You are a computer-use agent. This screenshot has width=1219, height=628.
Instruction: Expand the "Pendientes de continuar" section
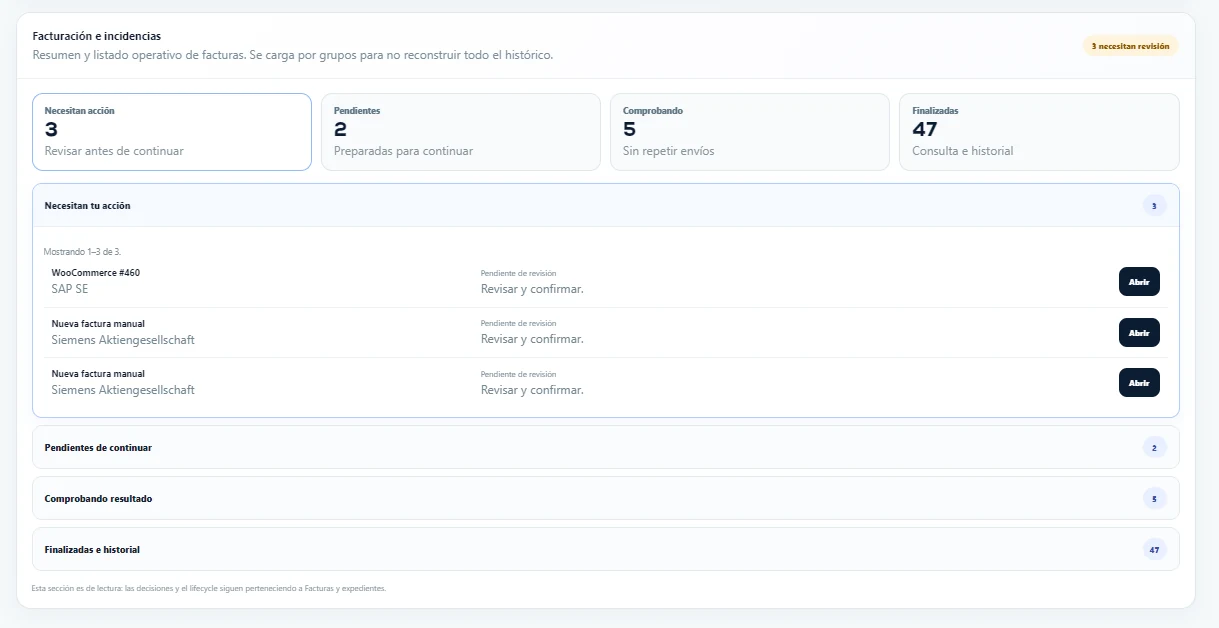point(606,448)
